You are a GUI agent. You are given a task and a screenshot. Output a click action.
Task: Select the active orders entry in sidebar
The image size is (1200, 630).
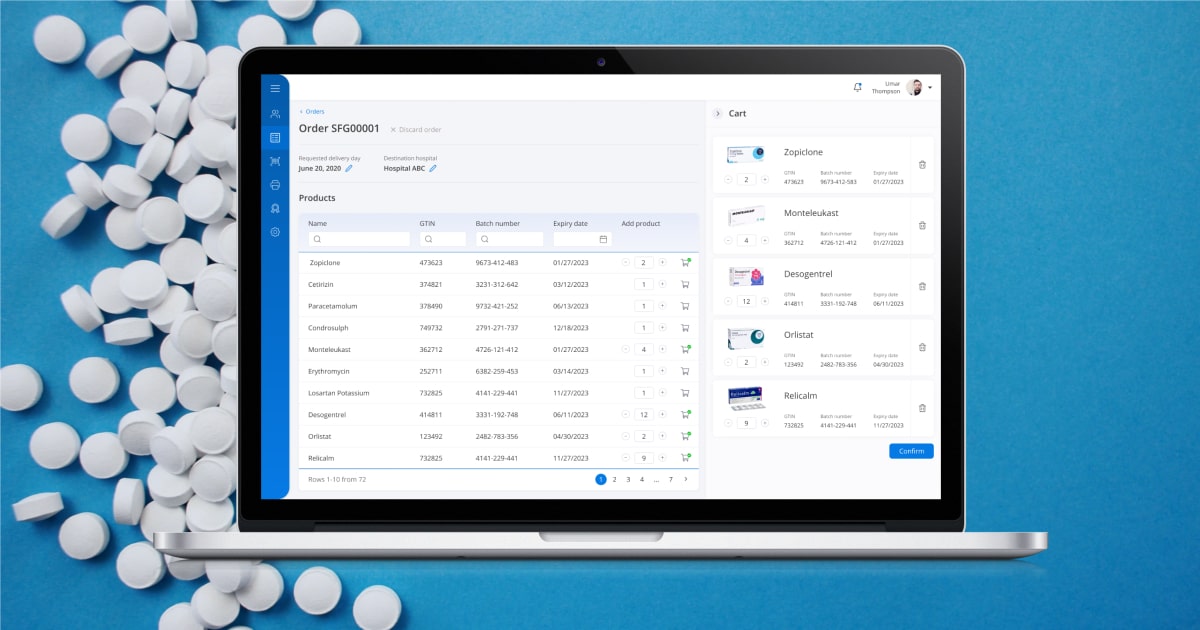coord(275,137)
